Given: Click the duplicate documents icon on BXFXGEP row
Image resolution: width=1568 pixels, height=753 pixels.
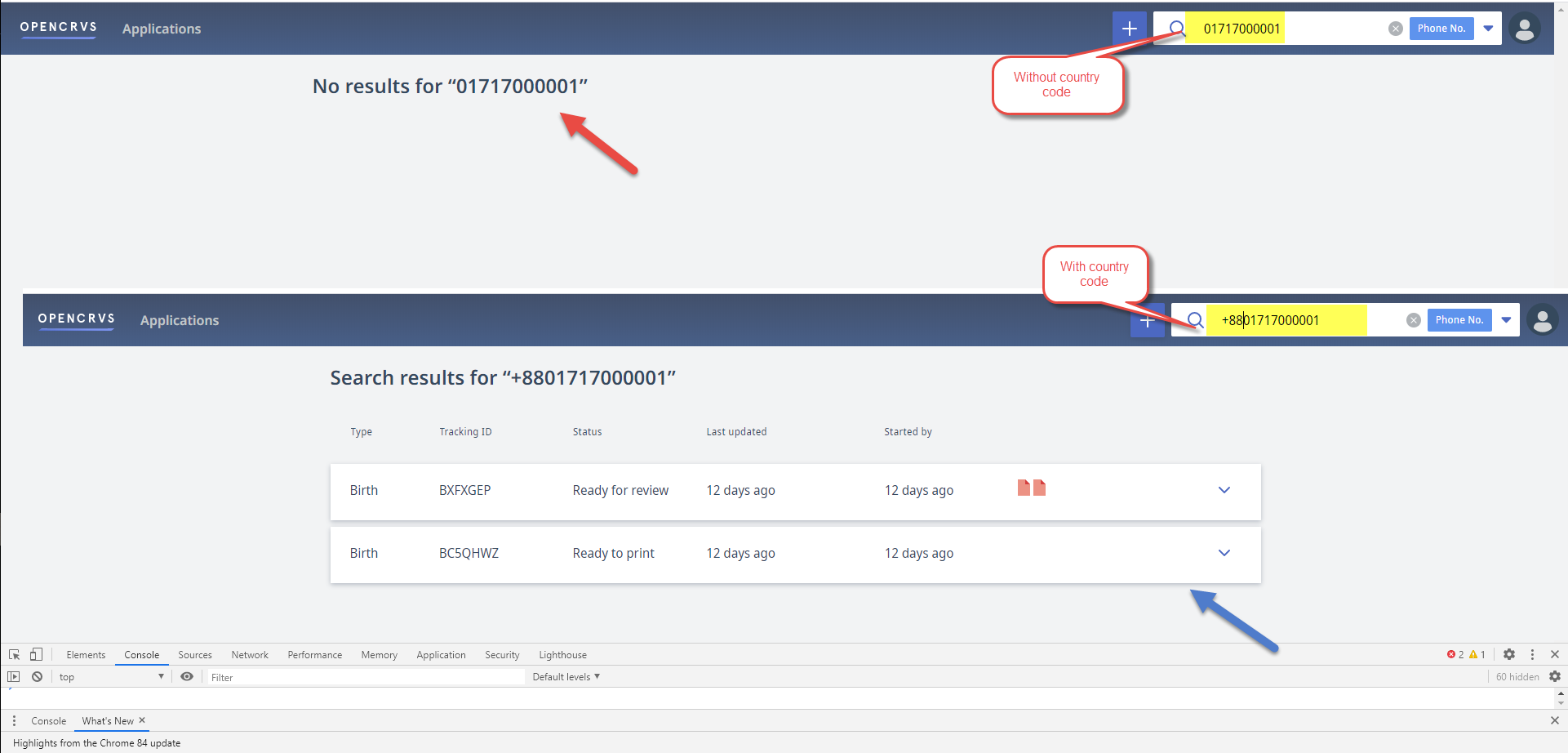Looking at the screenshot, I should (x=1032, y=488).
